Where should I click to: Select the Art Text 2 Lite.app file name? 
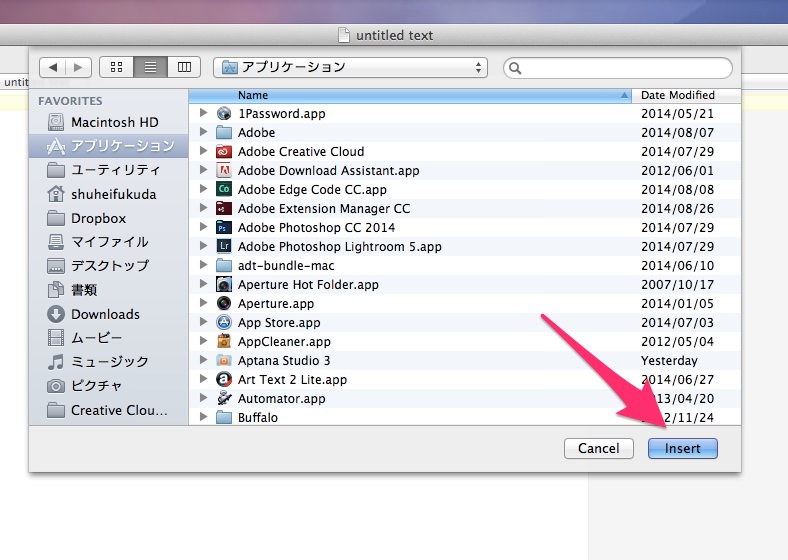292,380
